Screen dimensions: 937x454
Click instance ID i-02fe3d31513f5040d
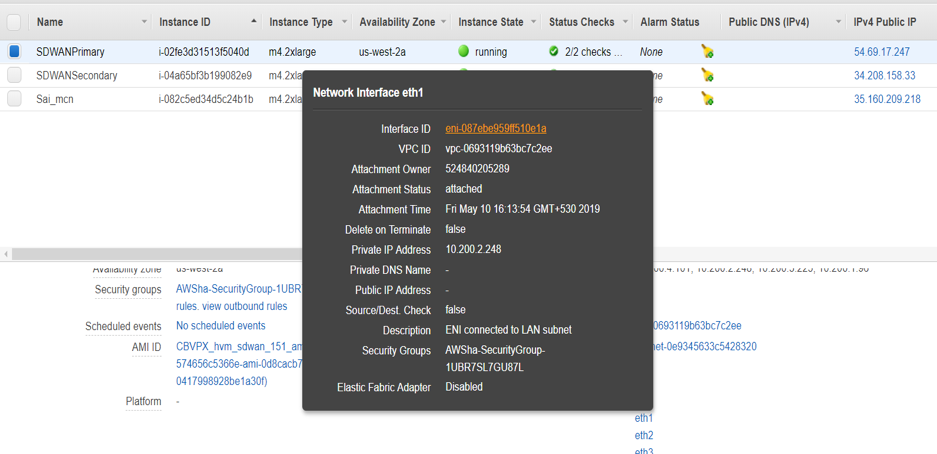tap(204, 52)
